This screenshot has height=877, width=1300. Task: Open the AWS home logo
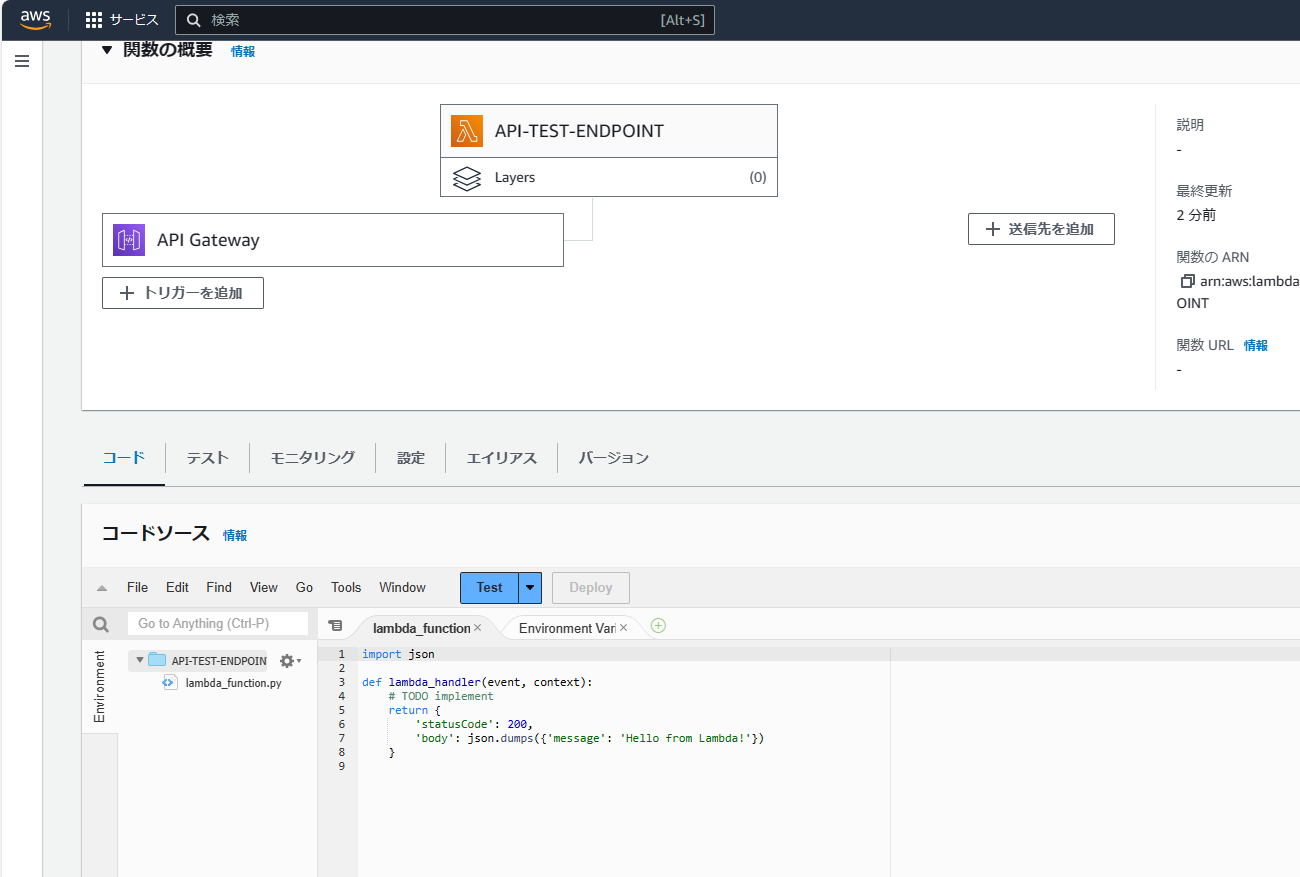(x=35, y=19)
